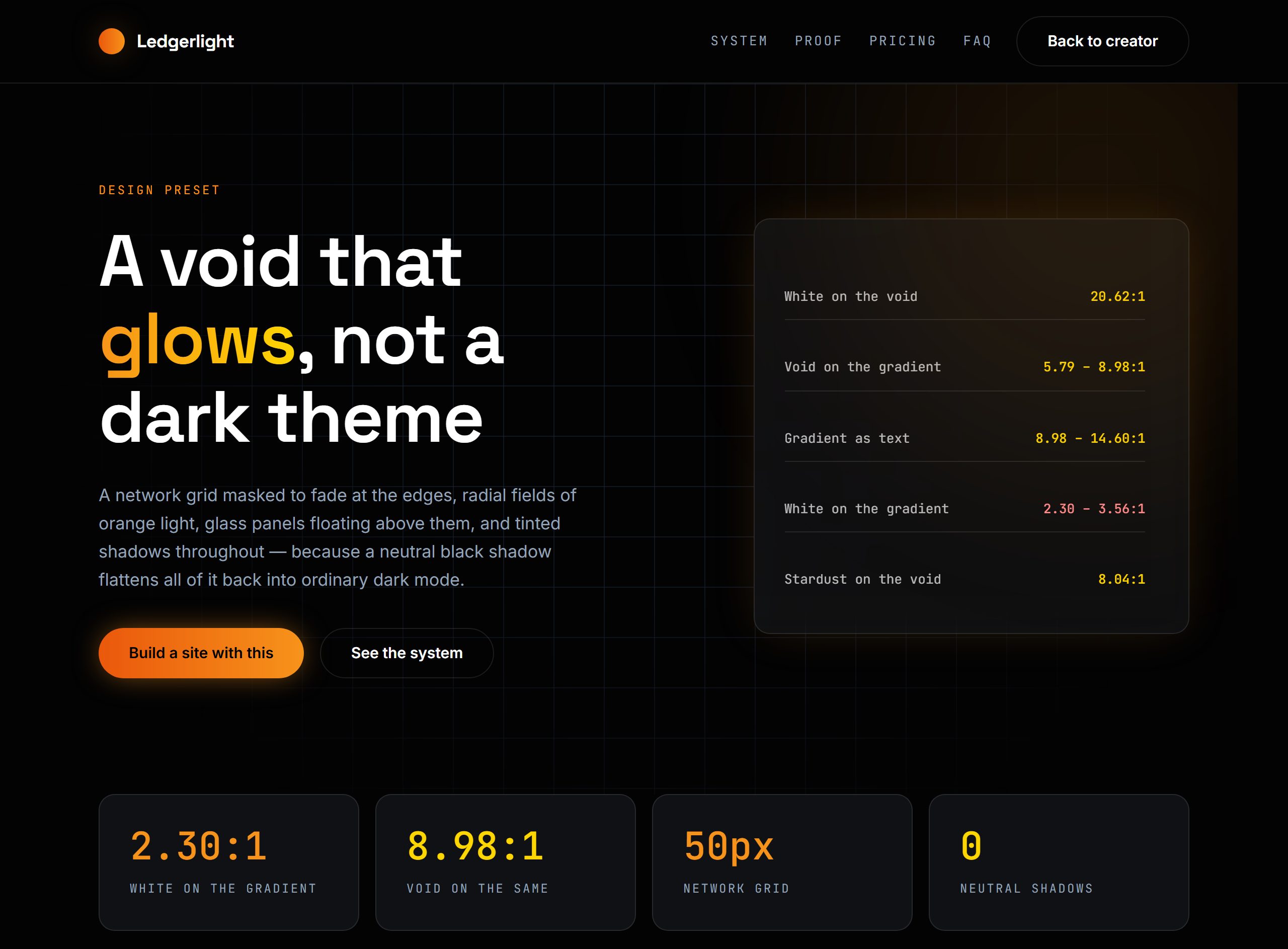Click Build a site with this button

[x=201, y=653]
